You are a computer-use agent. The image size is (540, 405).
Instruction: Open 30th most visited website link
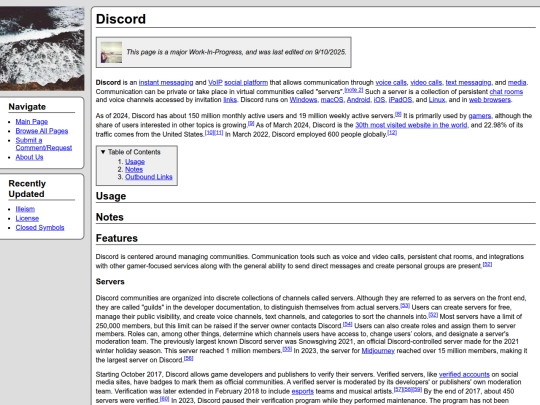(x=411, y=125)
